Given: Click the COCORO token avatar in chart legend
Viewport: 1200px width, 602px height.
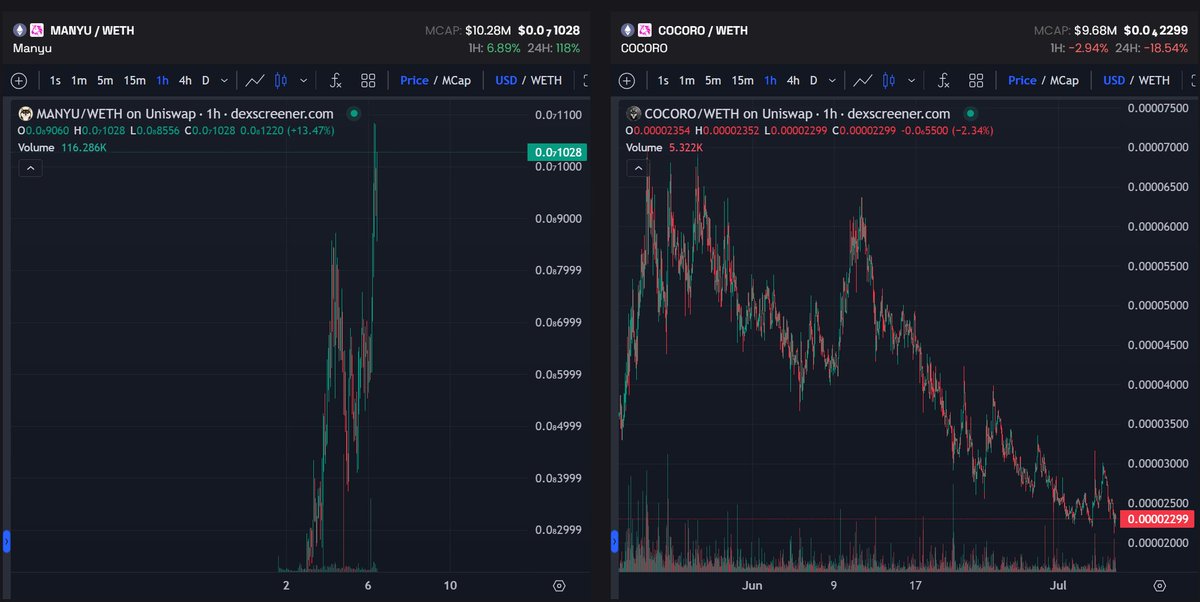Looking at the screenshot, I should click(634, 115).
